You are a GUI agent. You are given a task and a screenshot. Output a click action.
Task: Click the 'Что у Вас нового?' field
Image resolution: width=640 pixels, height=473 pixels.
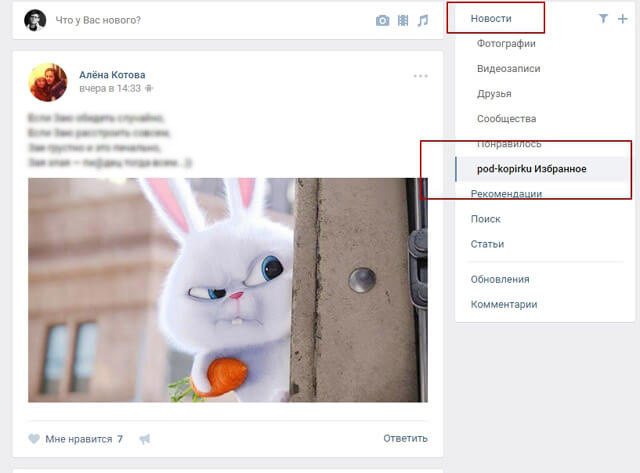98,20
